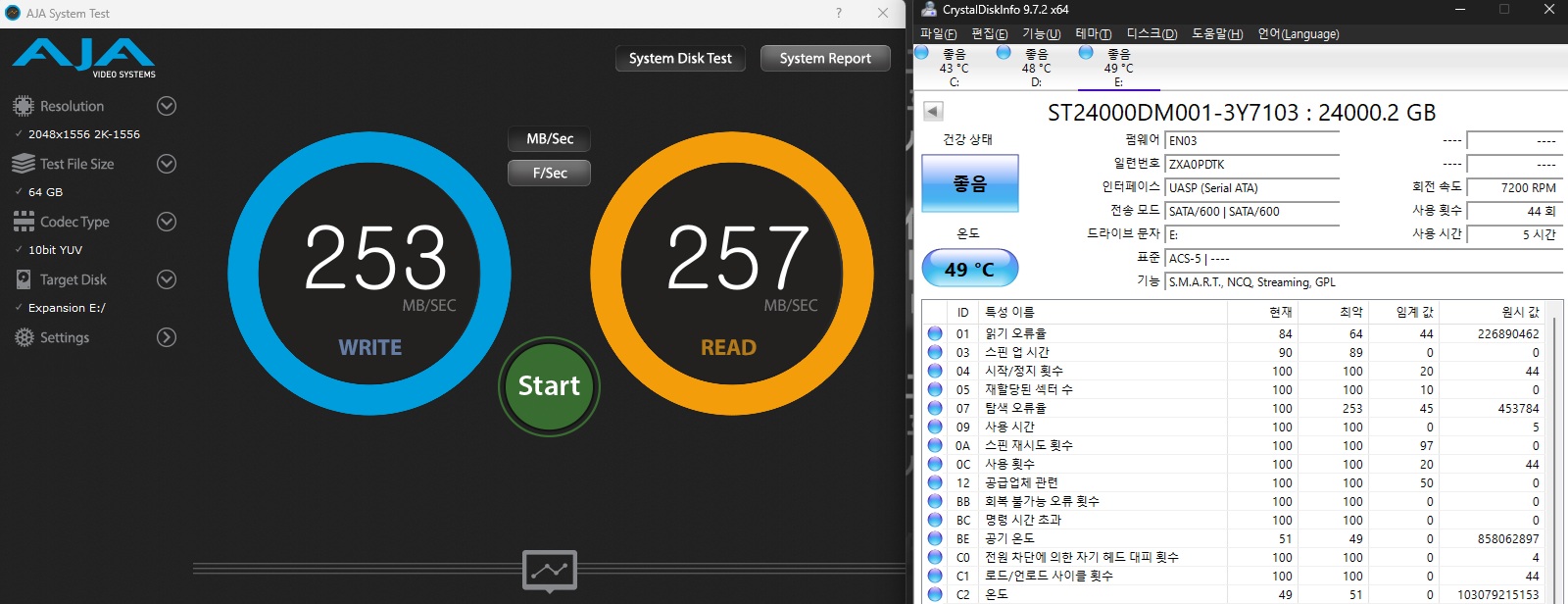
Task: Open the 테마(T) menu
Action: (1094, 33)
